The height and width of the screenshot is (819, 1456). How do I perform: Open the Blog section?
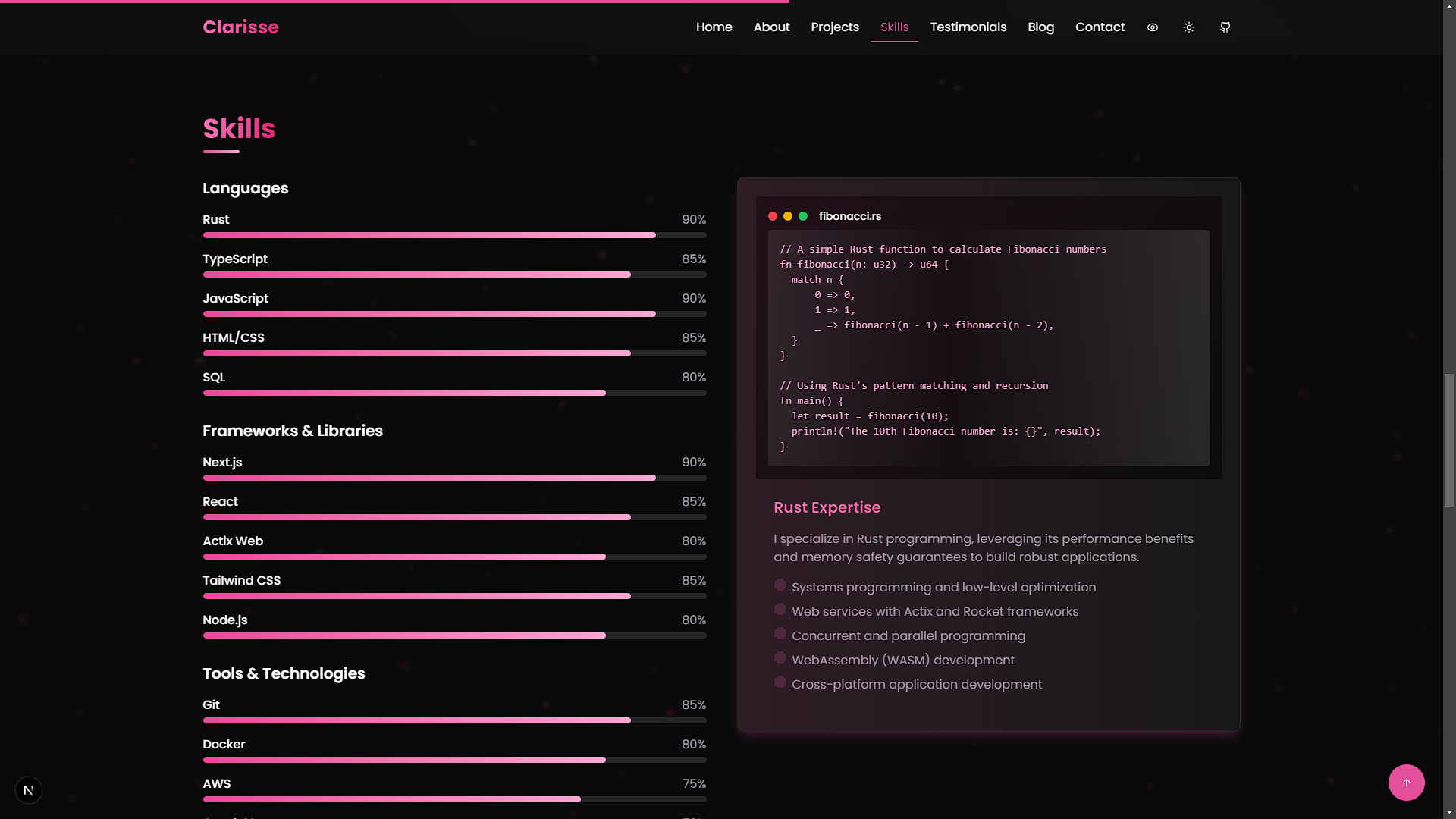[x=1040, y=27]
